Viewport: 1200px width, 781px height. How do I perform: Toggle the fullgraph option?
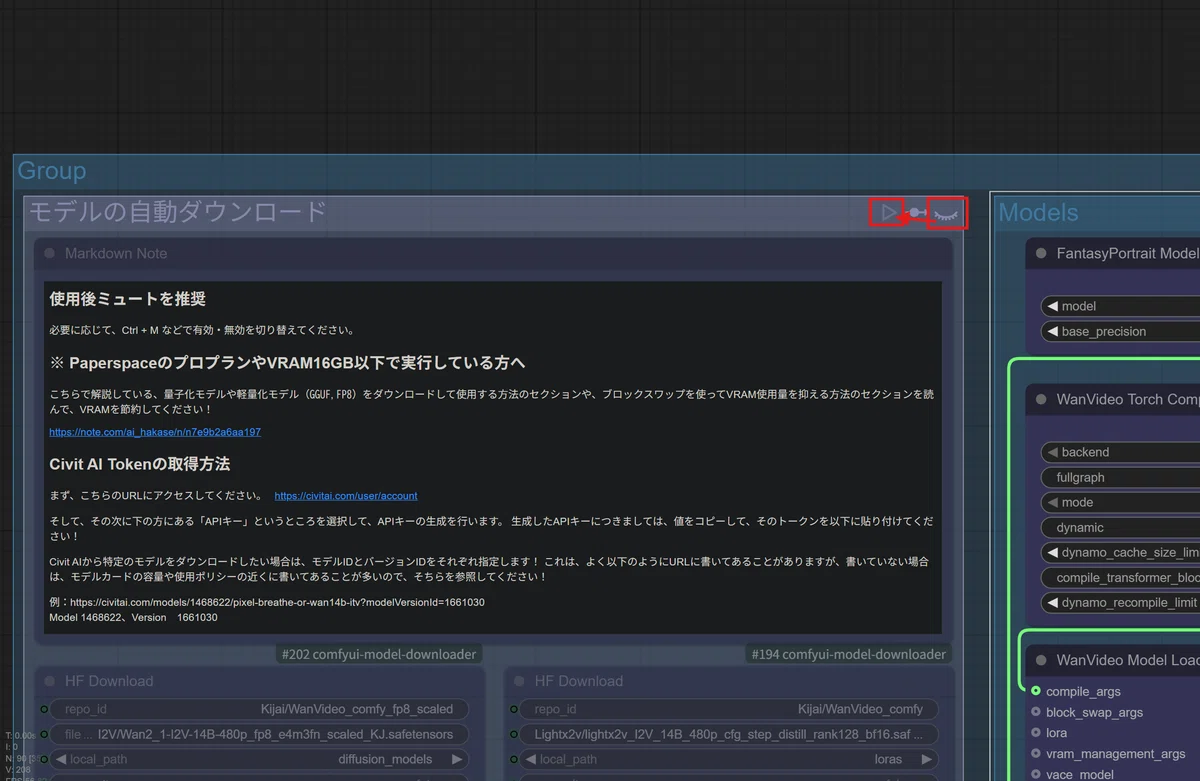(1120, 477)
